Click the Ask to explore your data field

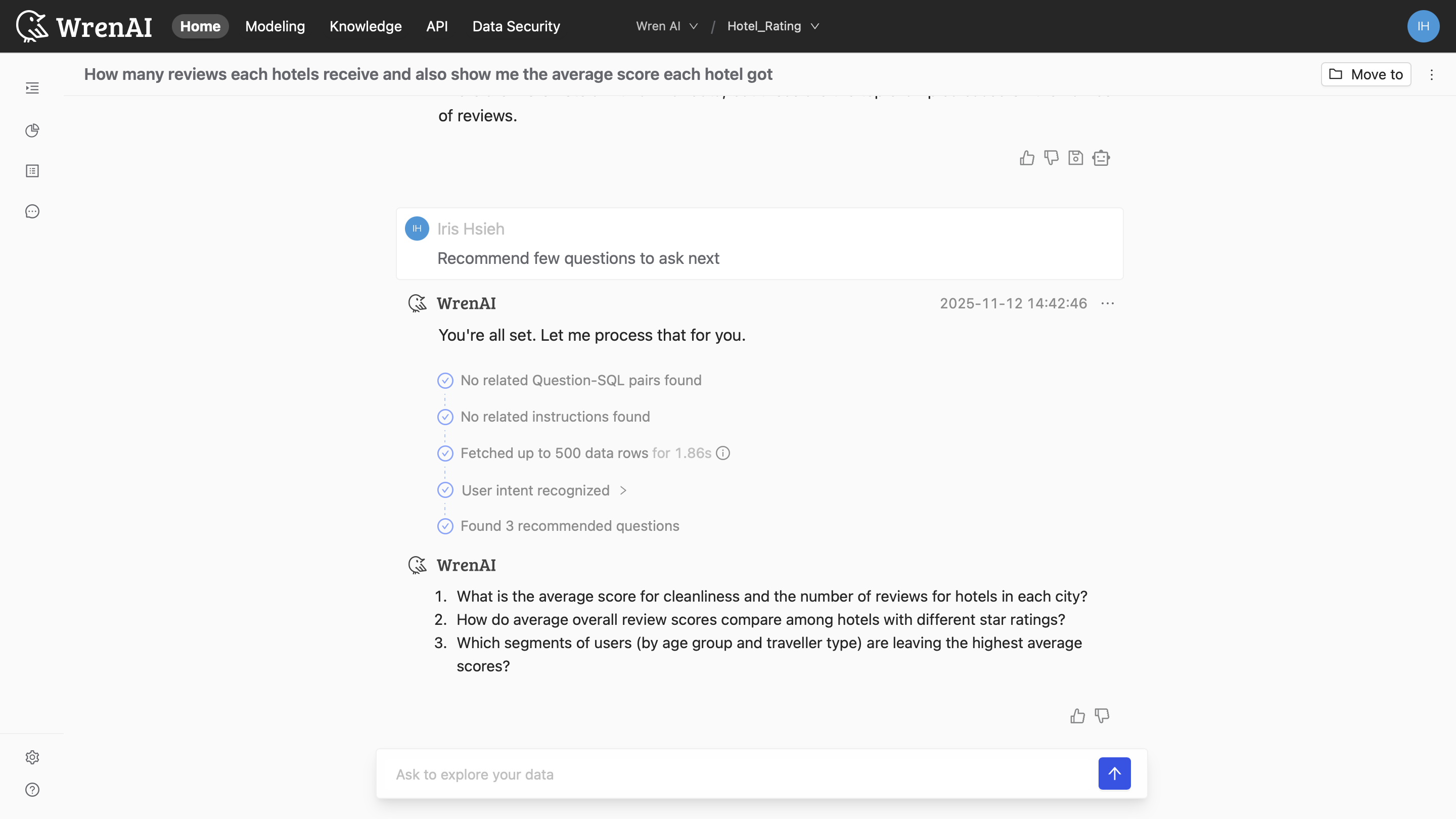pyautogui.click(x=678, y=774)
